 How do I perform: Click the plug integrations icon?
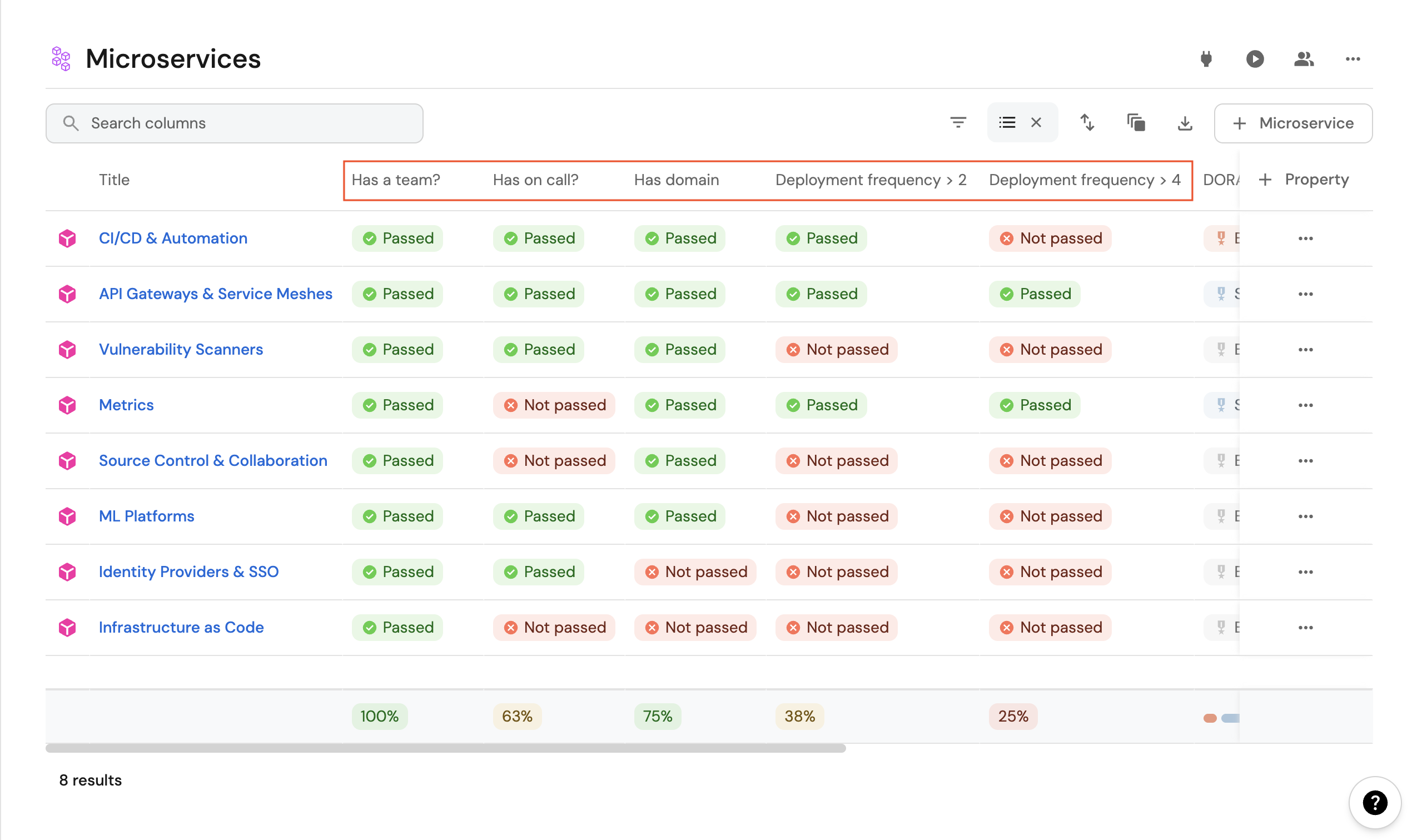[1206, 59]
